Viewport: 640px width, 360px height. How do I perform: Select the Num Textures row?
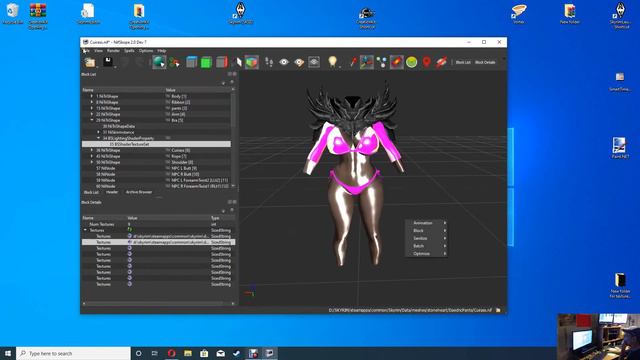tap(158, 224)
